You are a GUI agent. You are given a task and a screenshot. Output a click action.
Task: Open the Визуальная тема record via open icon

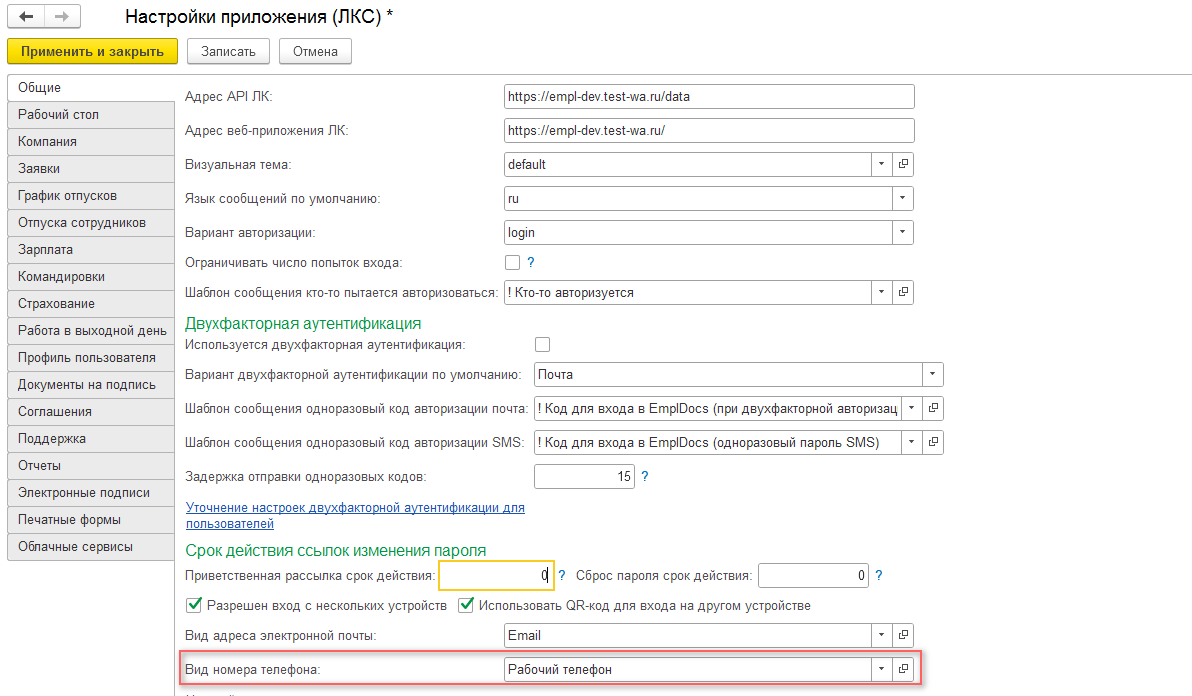(903, 164)
